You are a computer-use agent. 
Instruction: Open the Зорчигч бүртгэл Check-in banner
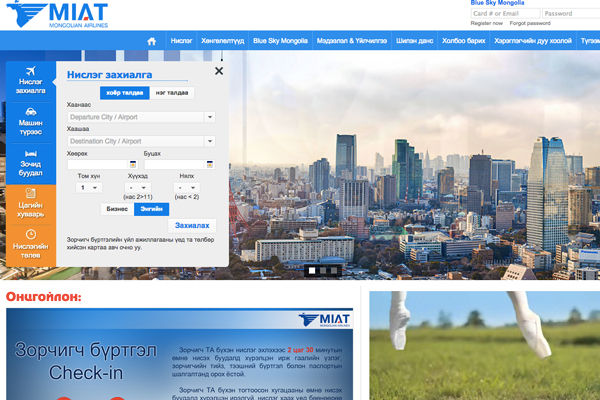(179, 354)
